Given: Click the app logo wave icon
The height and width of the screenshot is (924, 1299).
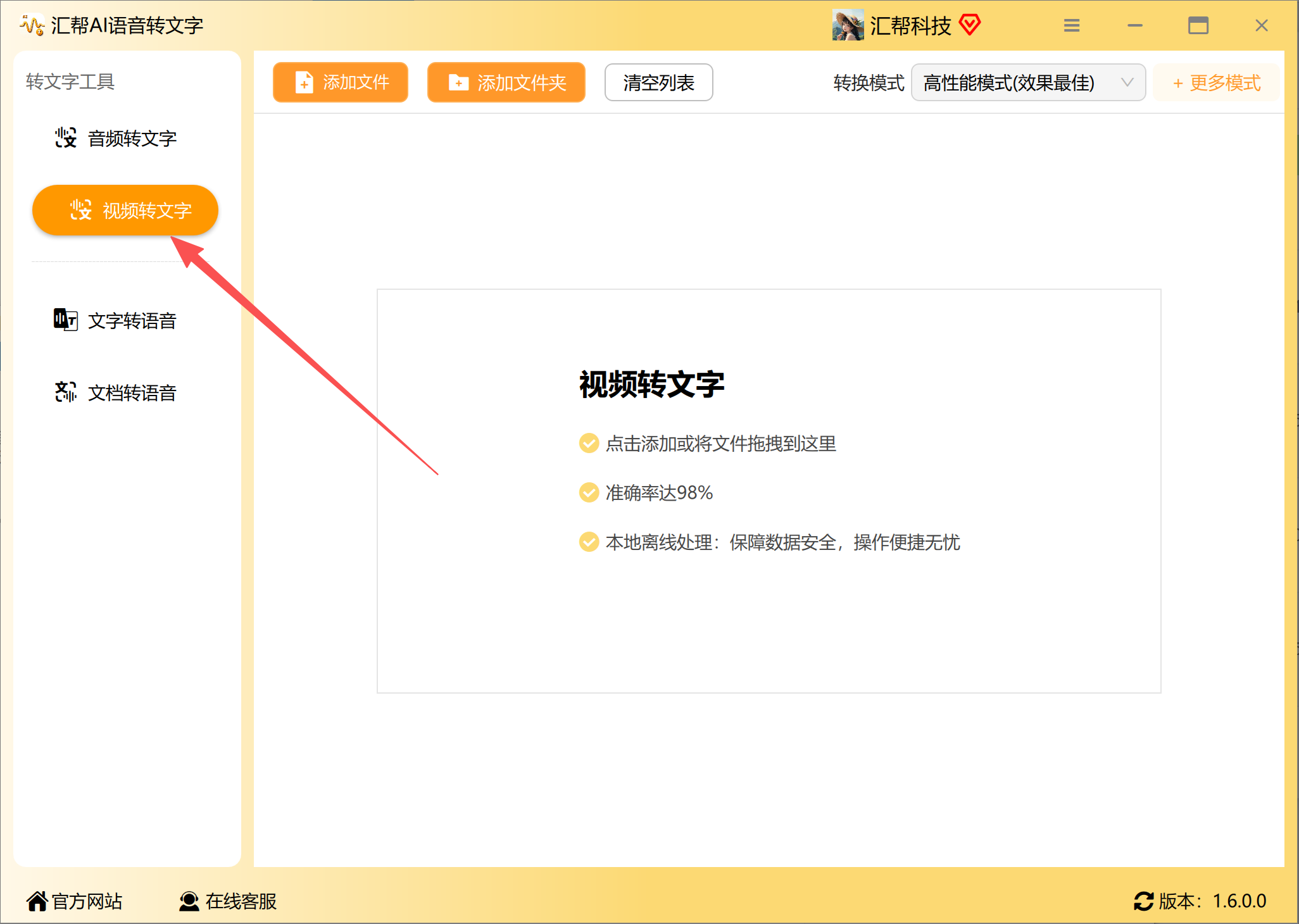Looking at the screenshot, I should [x=32, y=25].
